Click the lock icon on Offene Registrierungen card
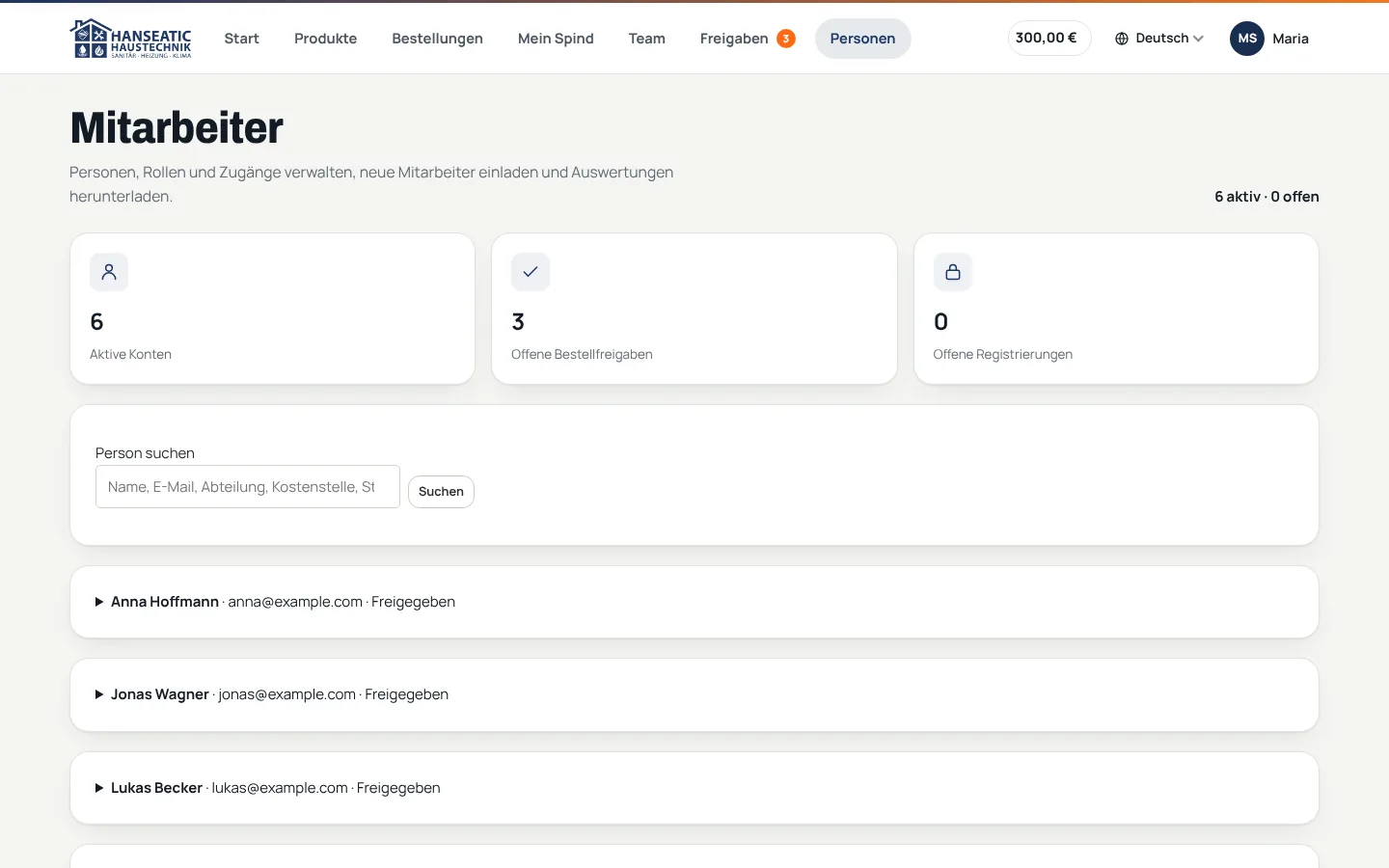Image resolution: width=1389 pixels, height=868 pixels. (x=953, y=272)
